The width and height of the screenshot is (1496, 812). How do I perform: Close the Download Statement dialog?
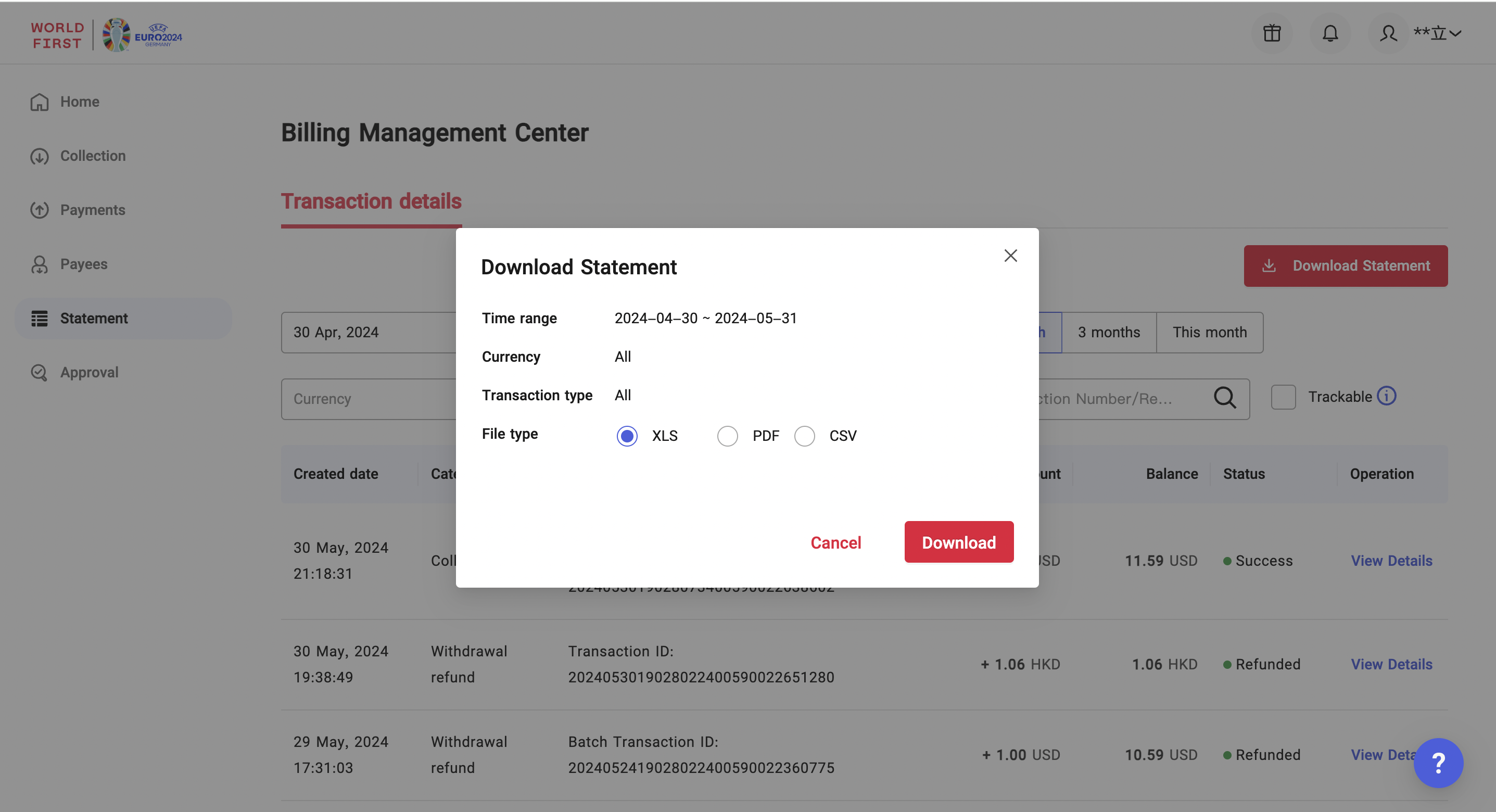(x=1010, y=256)
